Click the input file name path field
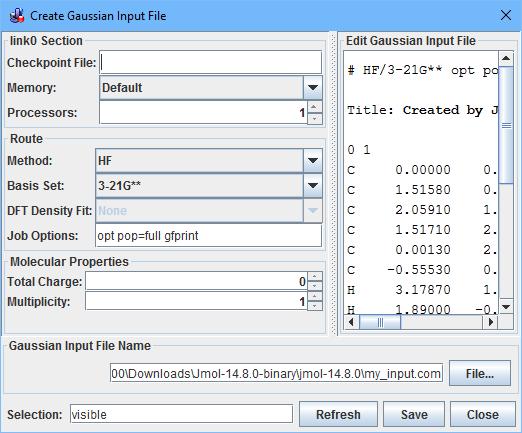The image size is (522, 433). 276,373
